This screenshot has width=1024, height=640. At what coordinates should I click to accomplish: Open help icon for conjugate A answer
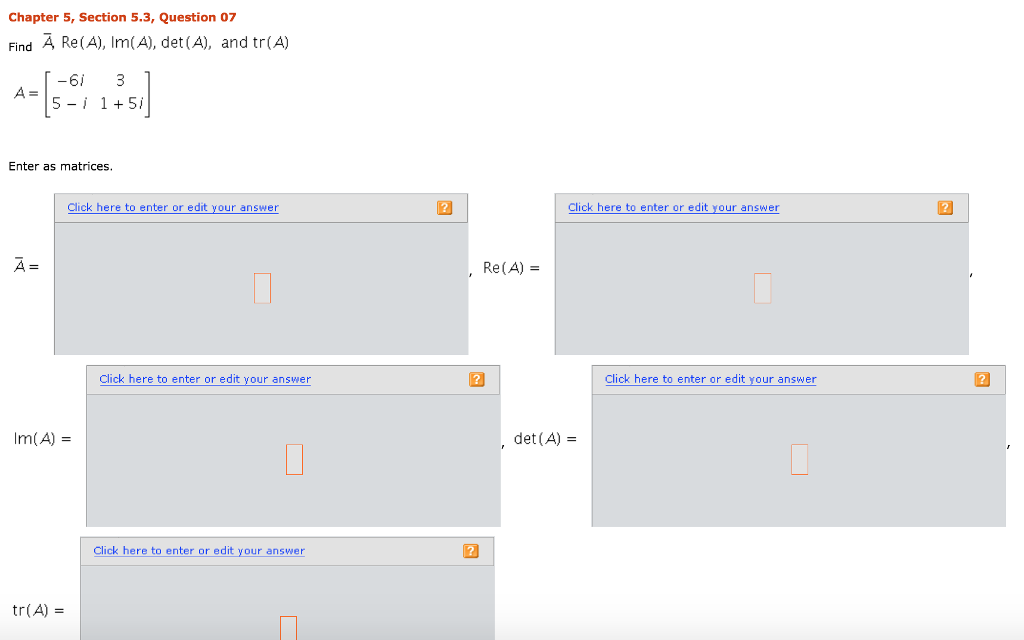pos(445,208)
